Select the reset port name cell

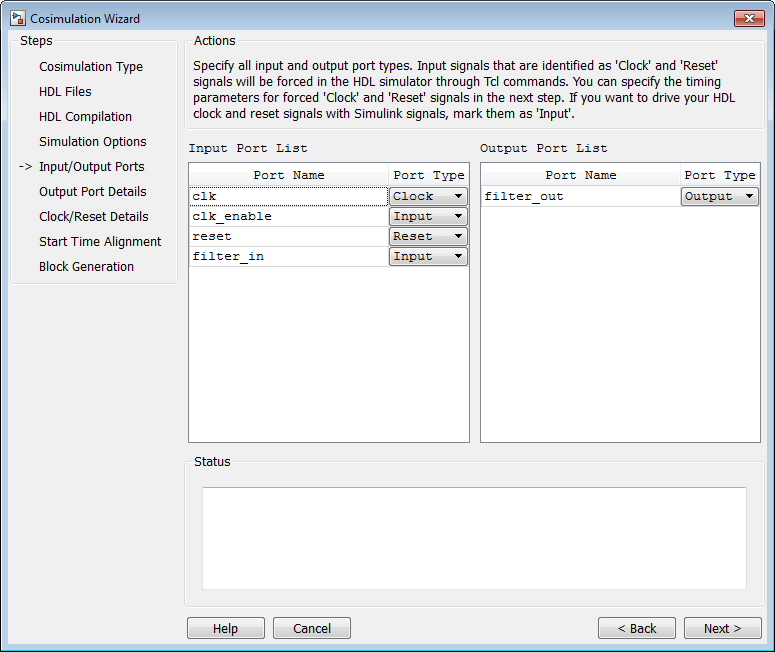click(x=289, y=236)
